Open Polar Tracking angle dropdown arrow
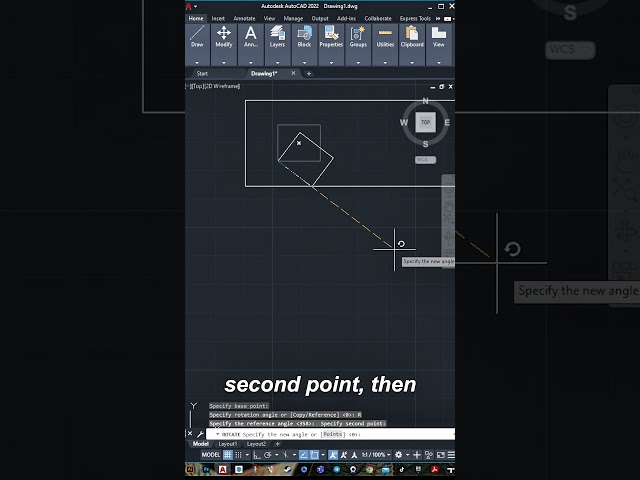Screen dimensions: 640x480 coord(277,455)
